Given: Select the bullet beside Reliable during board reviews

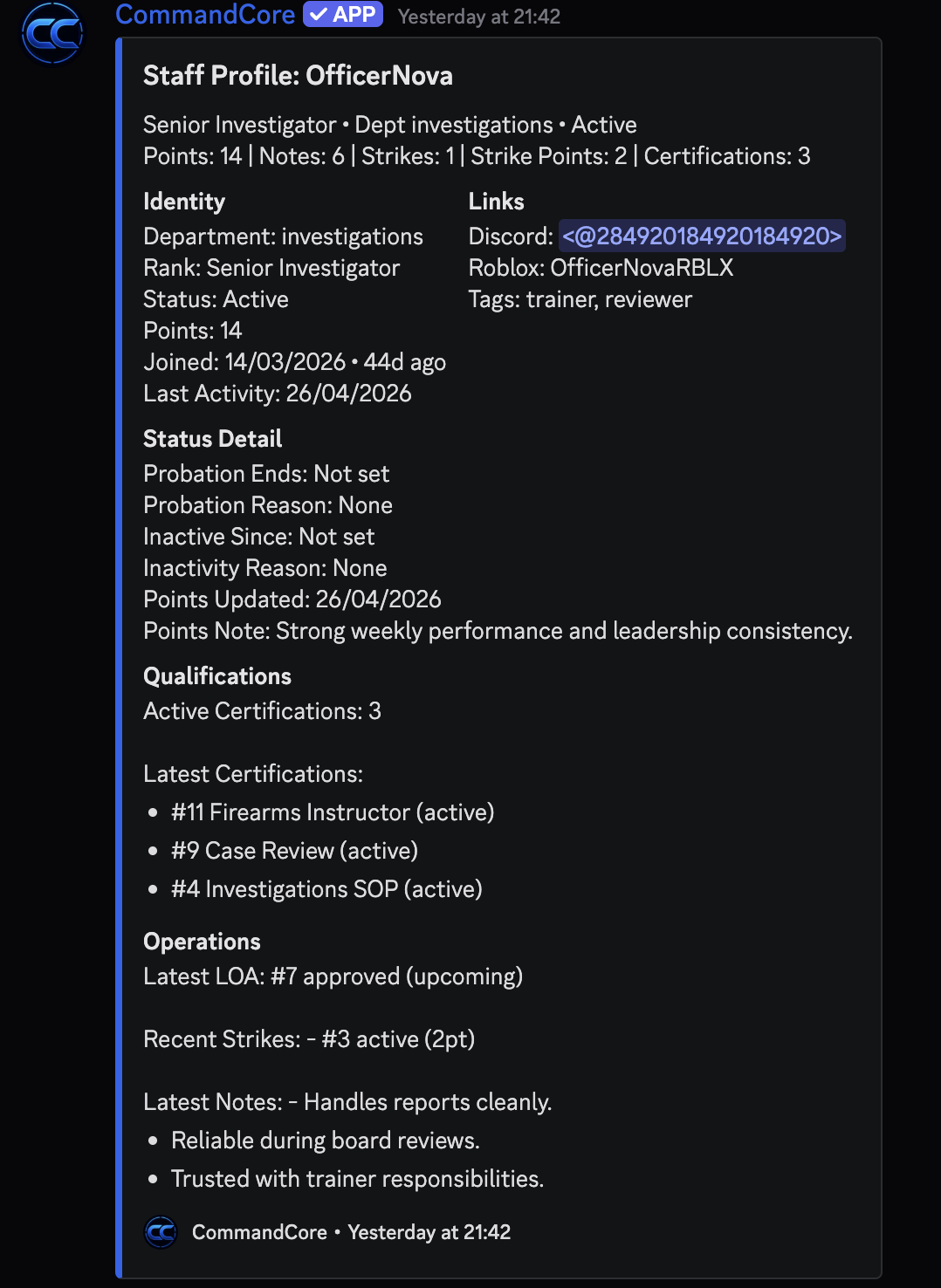Looking at the screenshot, I should 154,1141.
